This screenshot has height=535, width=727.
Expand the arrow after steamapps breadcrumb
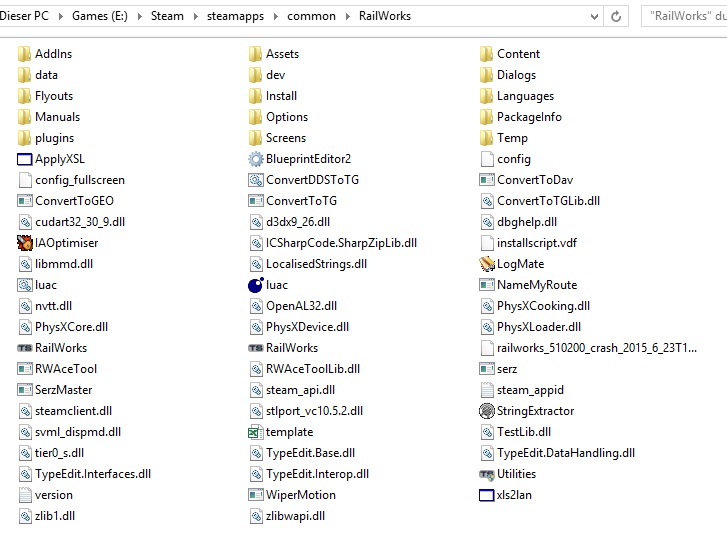(276, 16)
